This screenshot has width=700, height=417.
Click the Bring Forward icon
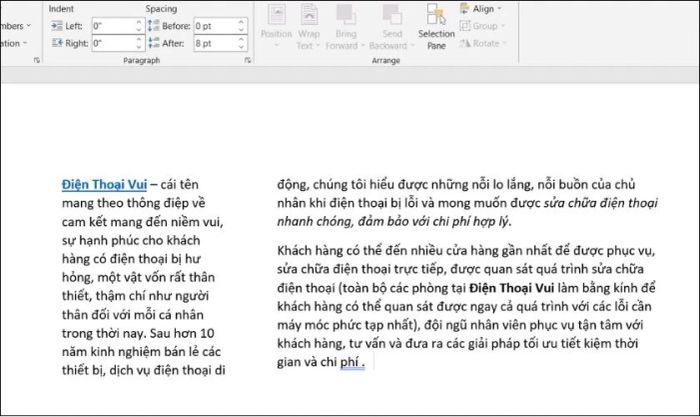[x=346, y=15]
